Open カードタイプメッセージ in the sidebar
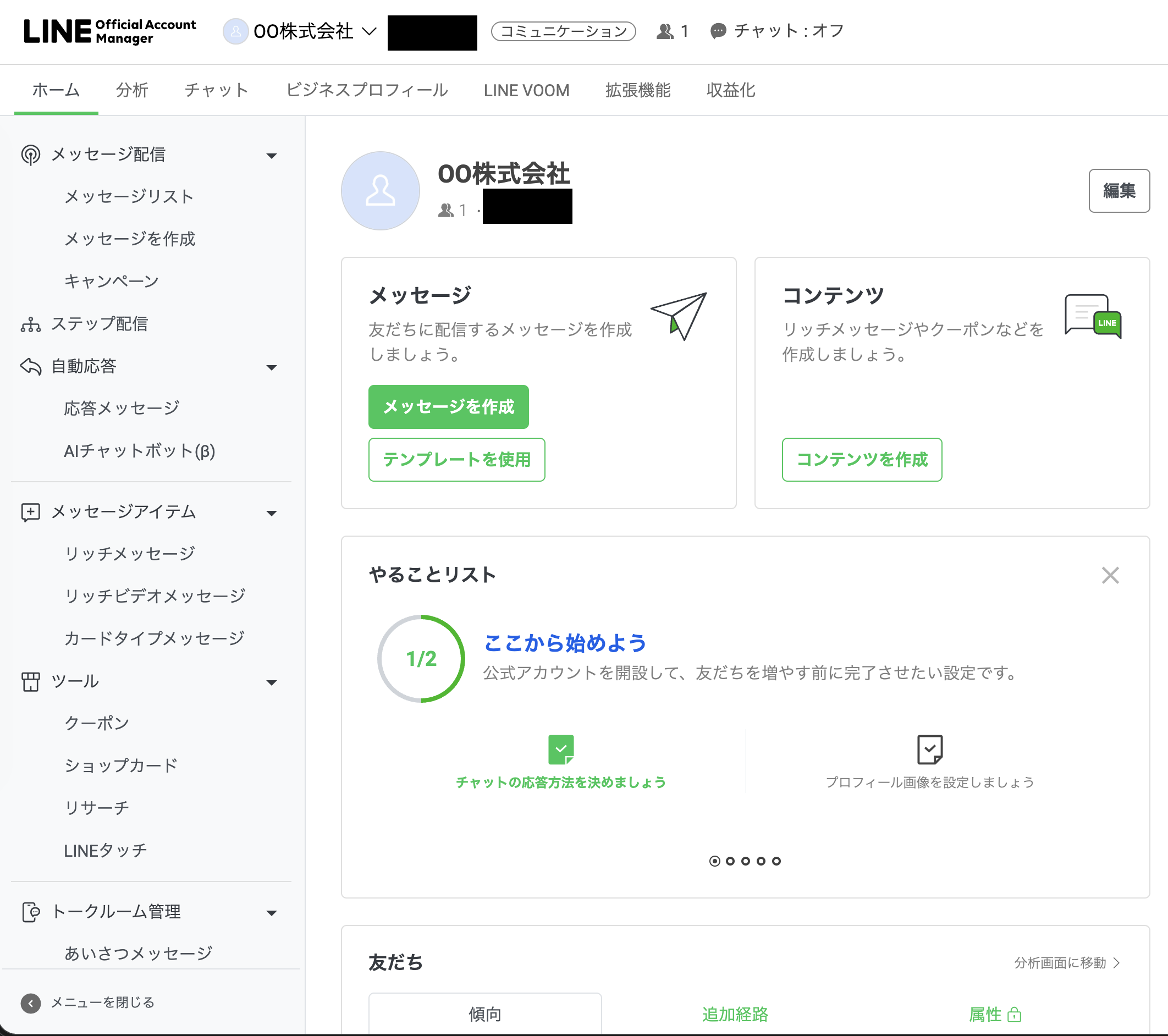Image resolution: width=1168 pixels, height=1036 pixels. click(x=155, y=638)
